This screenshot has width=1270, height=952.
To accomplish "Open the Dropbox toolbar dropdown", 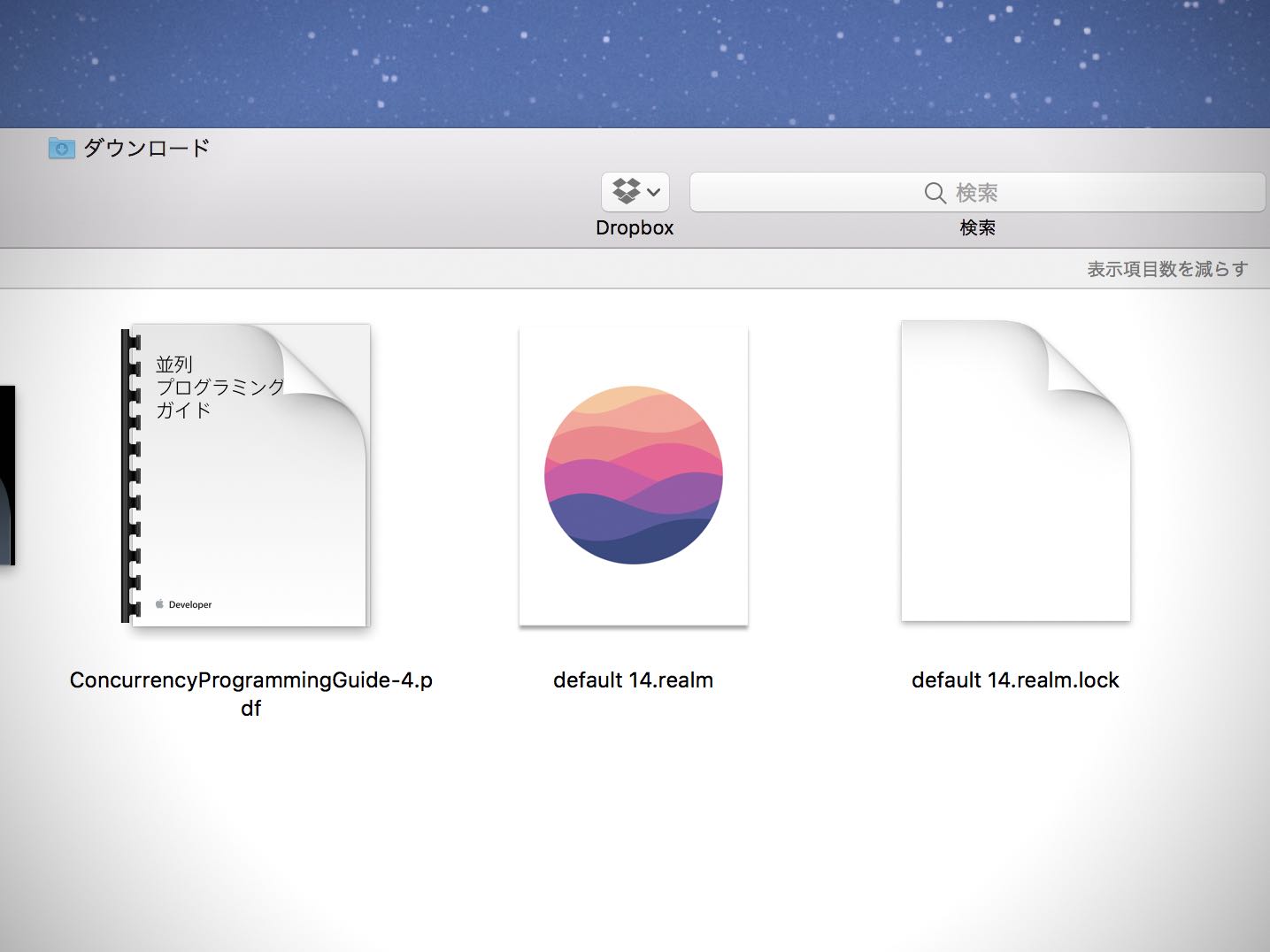I will pos(635,191).
